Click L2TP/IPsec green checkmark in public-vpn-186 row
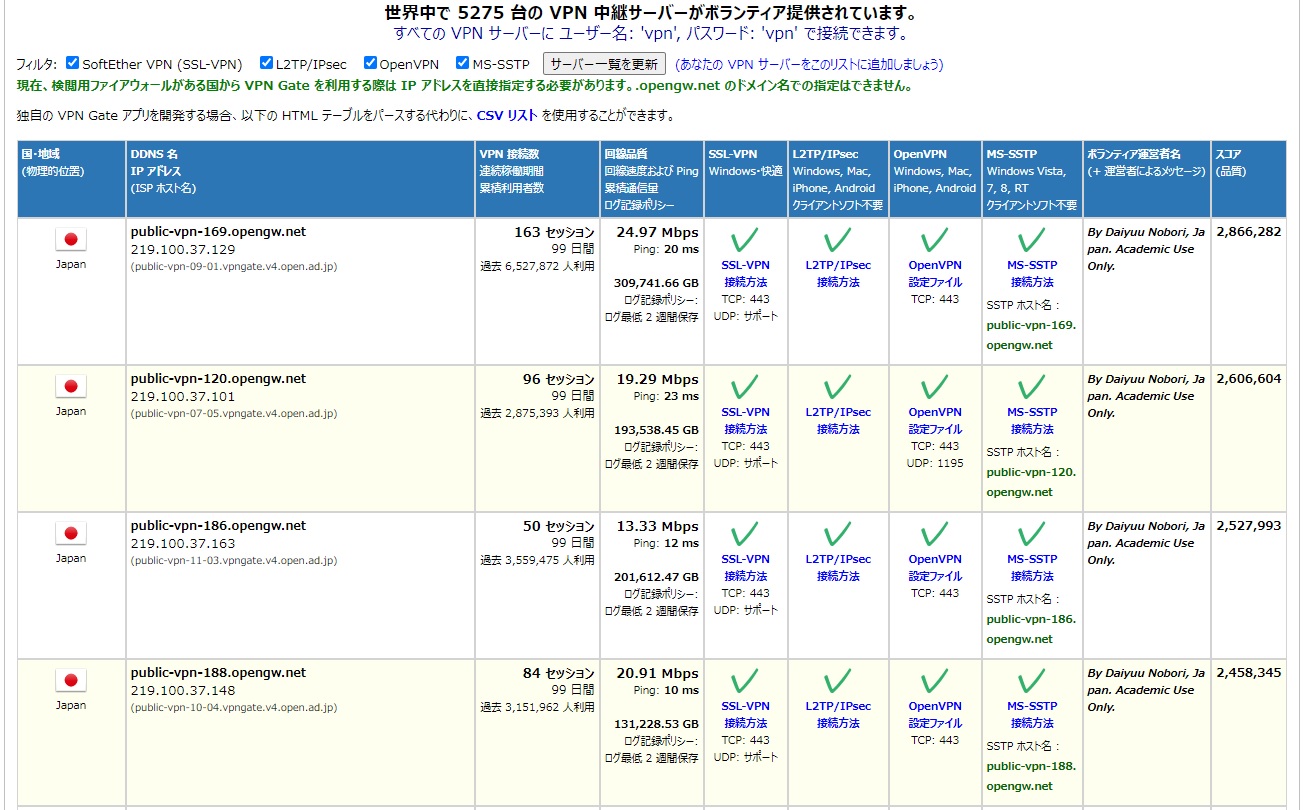Viewport: 1304px width, 810px height. [x=837, y=534]
